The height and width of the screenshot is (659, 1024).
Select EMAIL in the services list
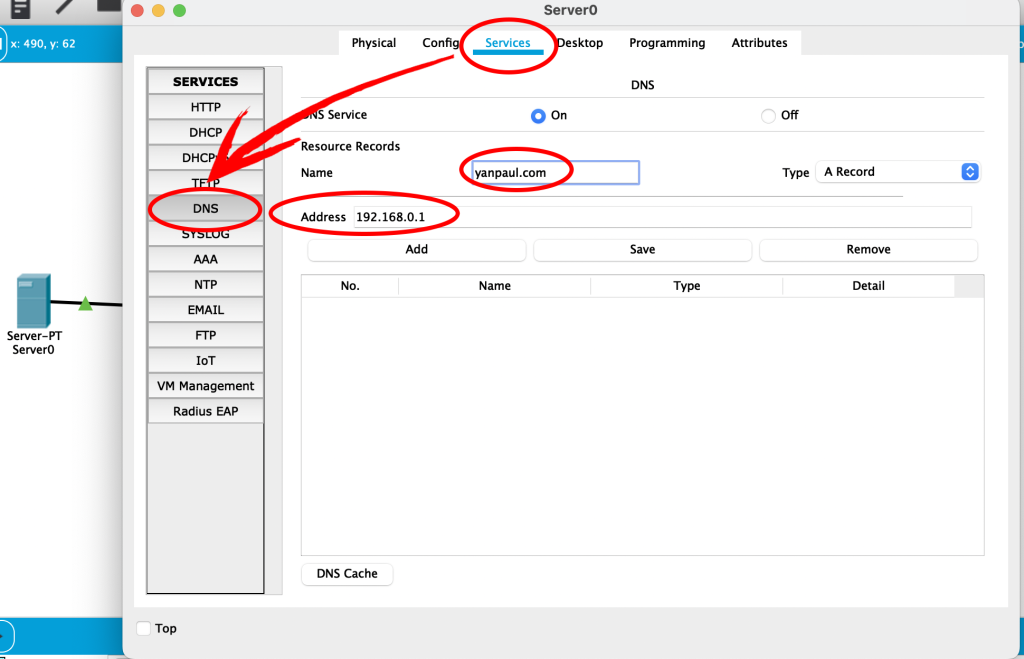pos(205,310)
